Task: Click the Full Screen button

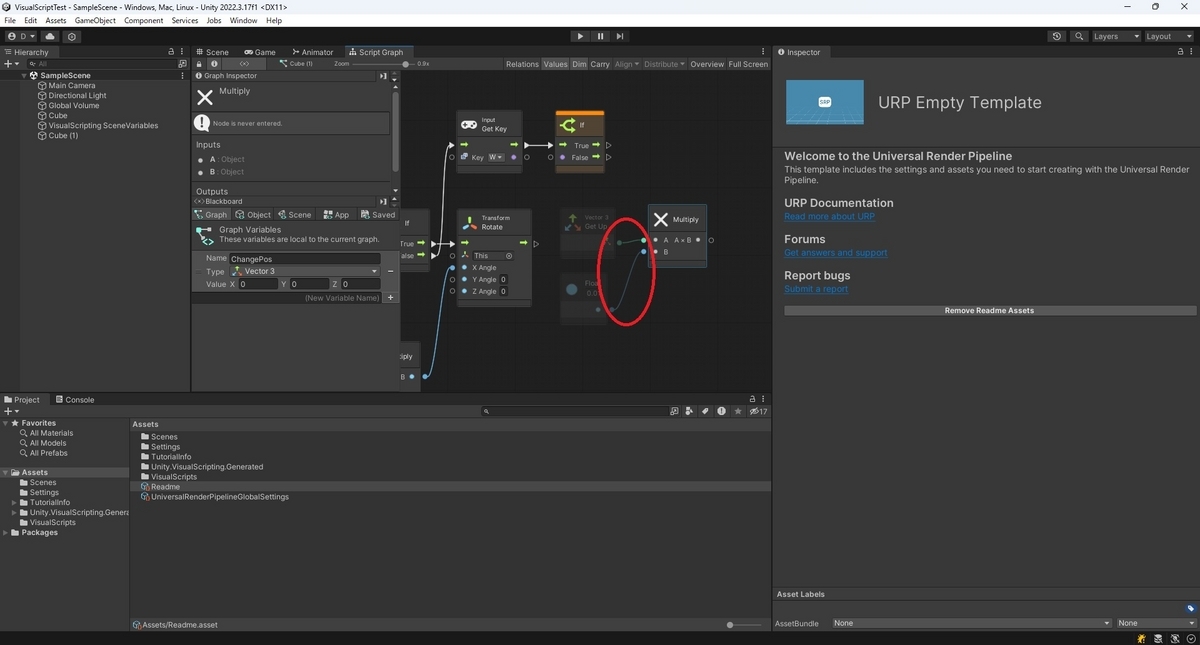Action: point(748,64)
